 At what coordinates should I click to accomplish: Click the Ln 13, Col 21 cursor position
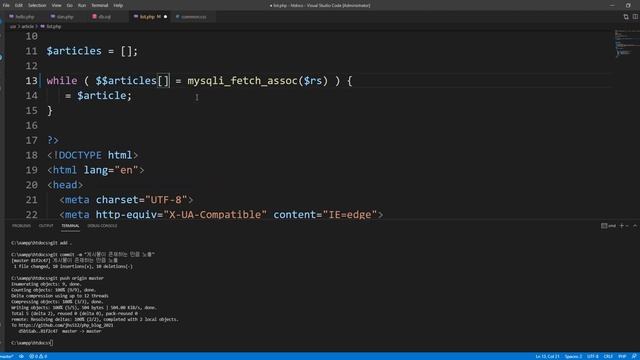[x=547, y=356]
